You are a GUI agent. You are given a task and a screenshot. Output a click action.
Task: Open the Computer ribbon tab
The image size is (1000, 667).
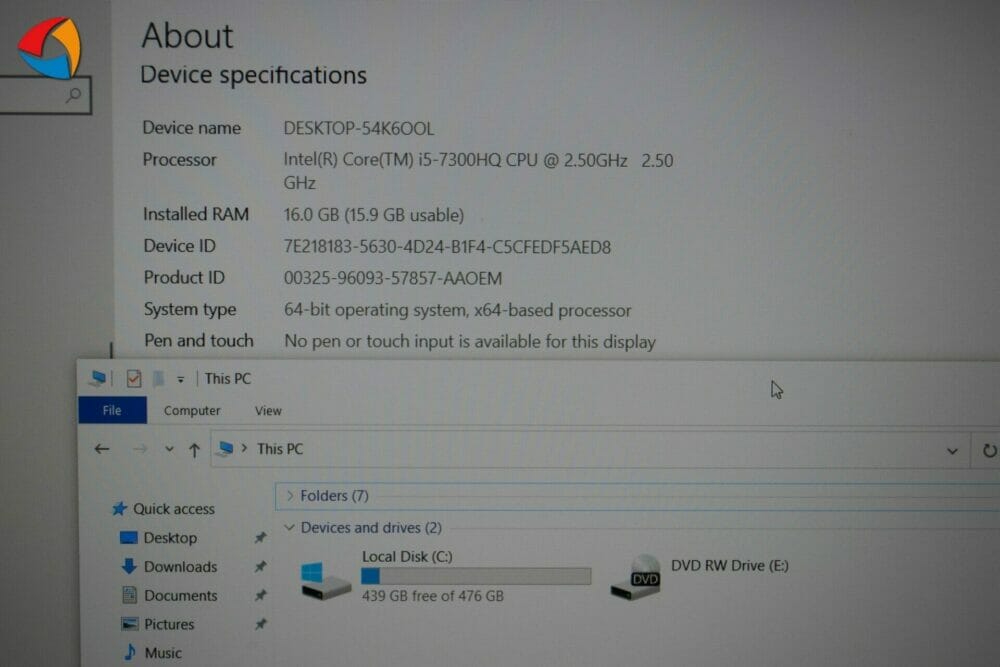click(192, 411)
